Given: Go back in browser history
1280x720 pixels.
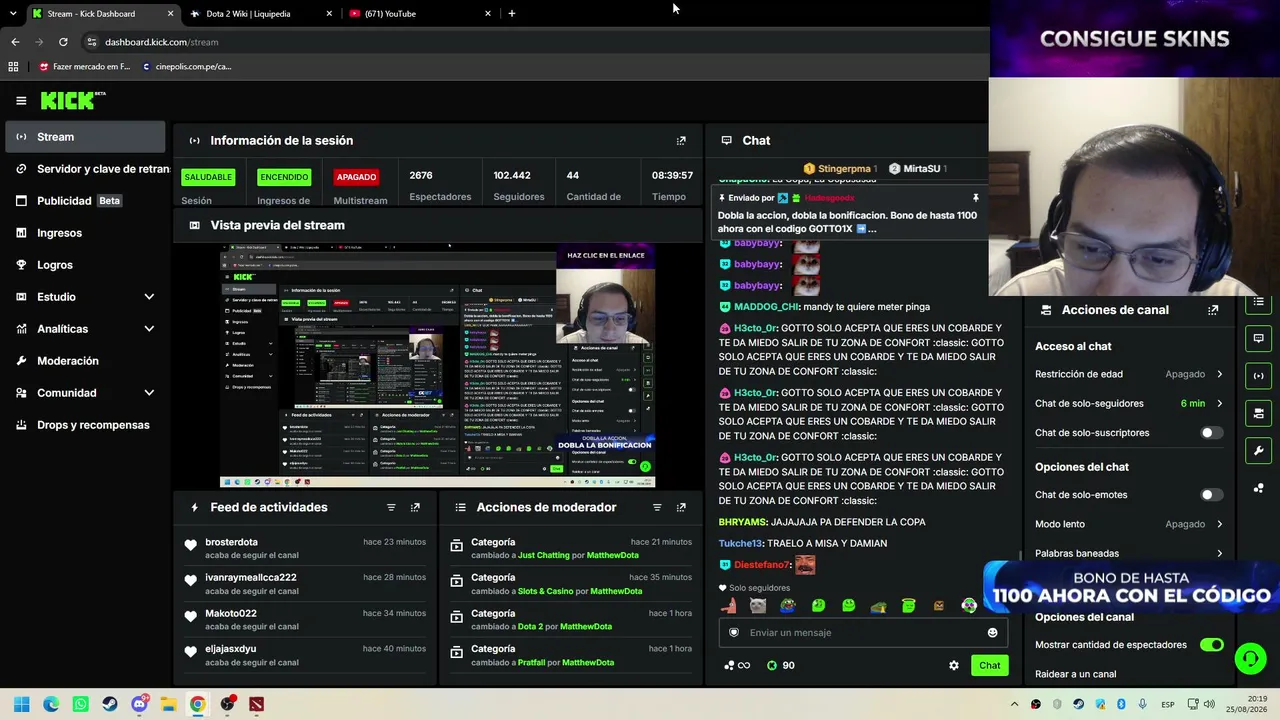Looking at the screenshot, I should (15, 42).
